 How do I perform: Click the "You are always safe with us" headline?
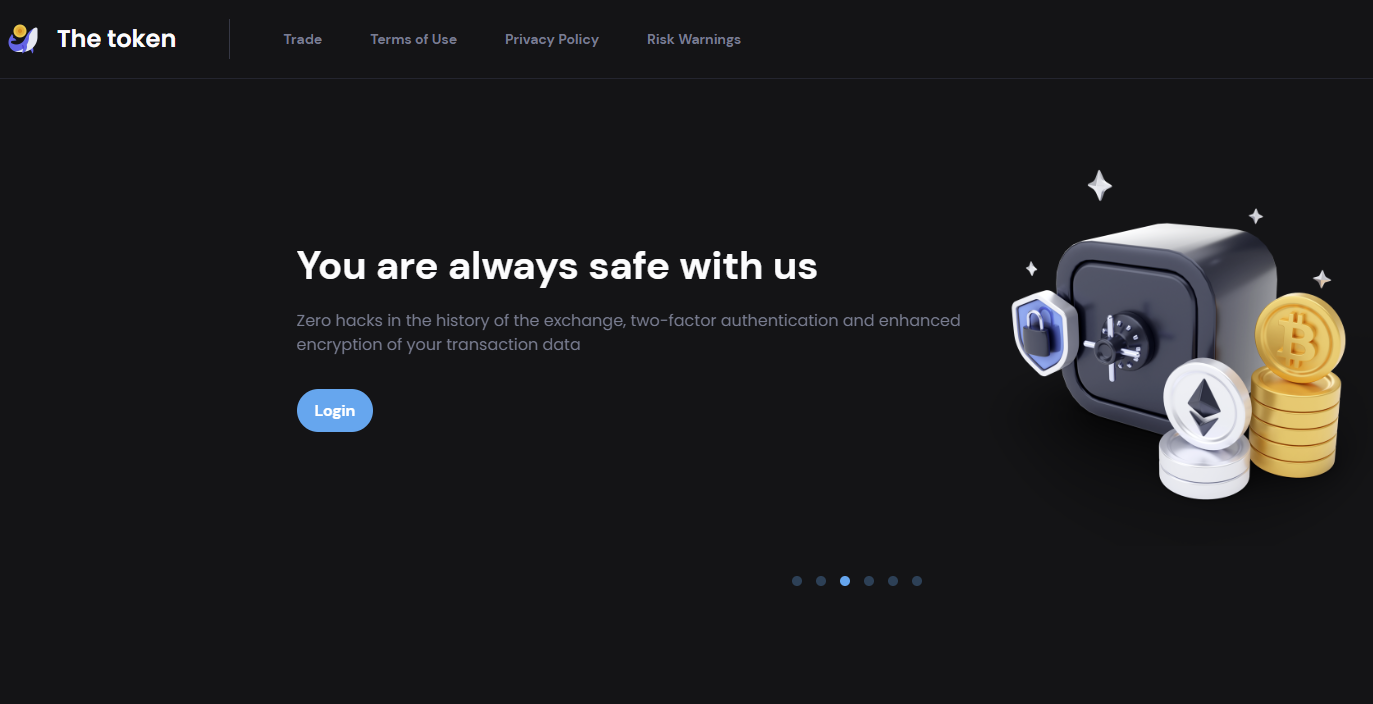click(x=557, y=266)
